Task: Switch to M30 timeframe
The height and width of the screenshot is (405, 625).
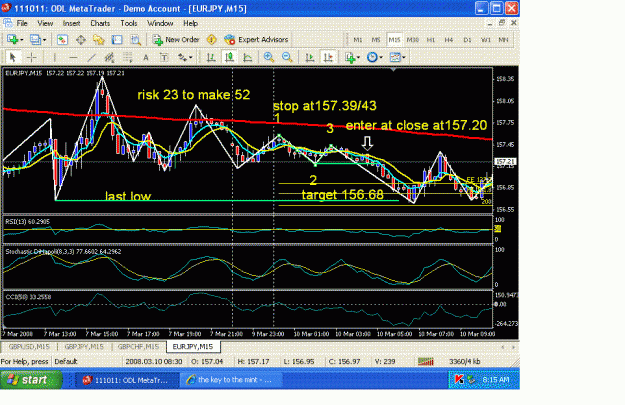Action: click(413, 40)
